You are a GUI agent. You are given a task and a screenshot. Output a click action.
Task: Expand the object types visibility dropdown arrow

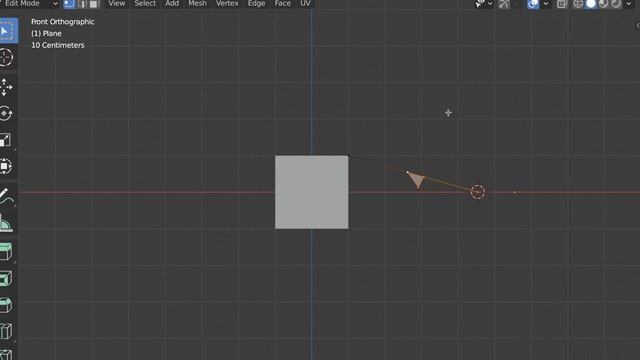(x=490, y=4)
